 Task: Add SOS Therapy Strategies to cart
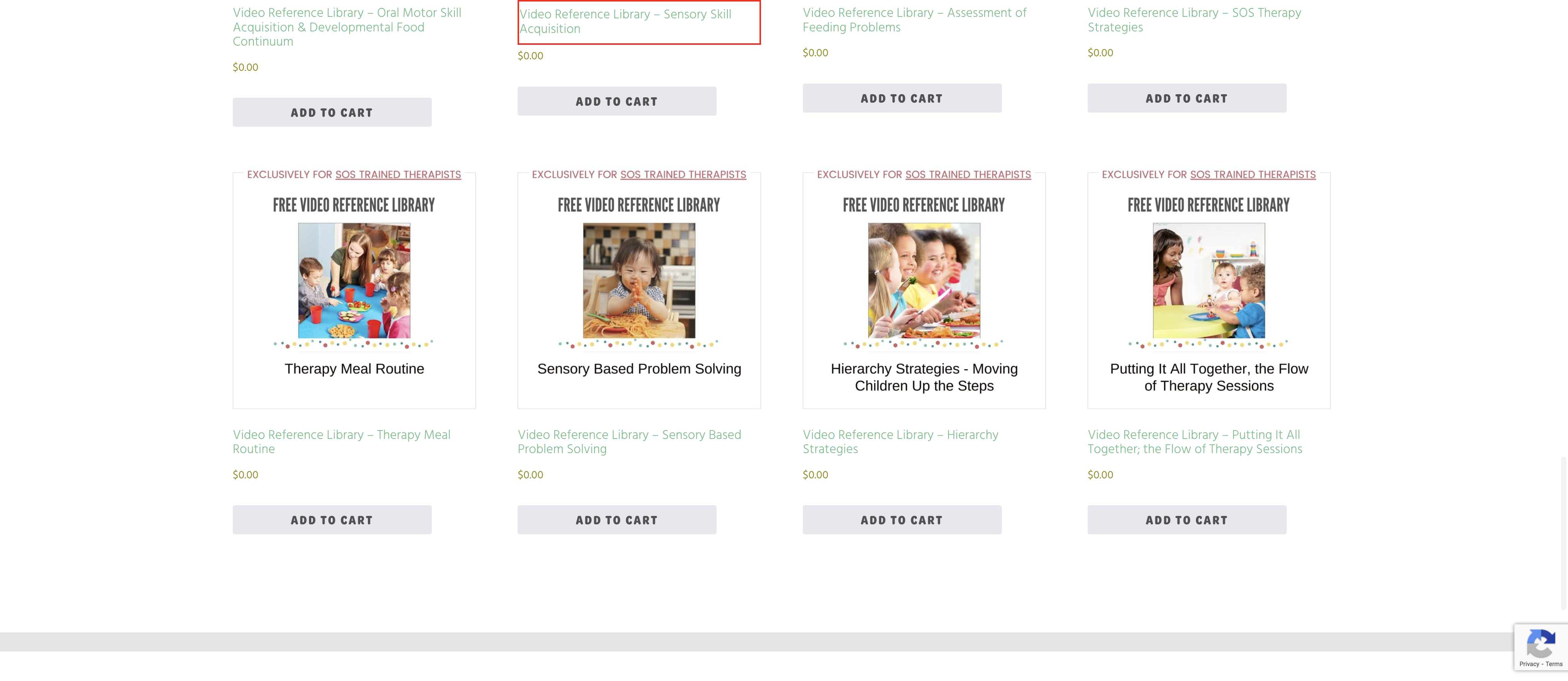1186,98
